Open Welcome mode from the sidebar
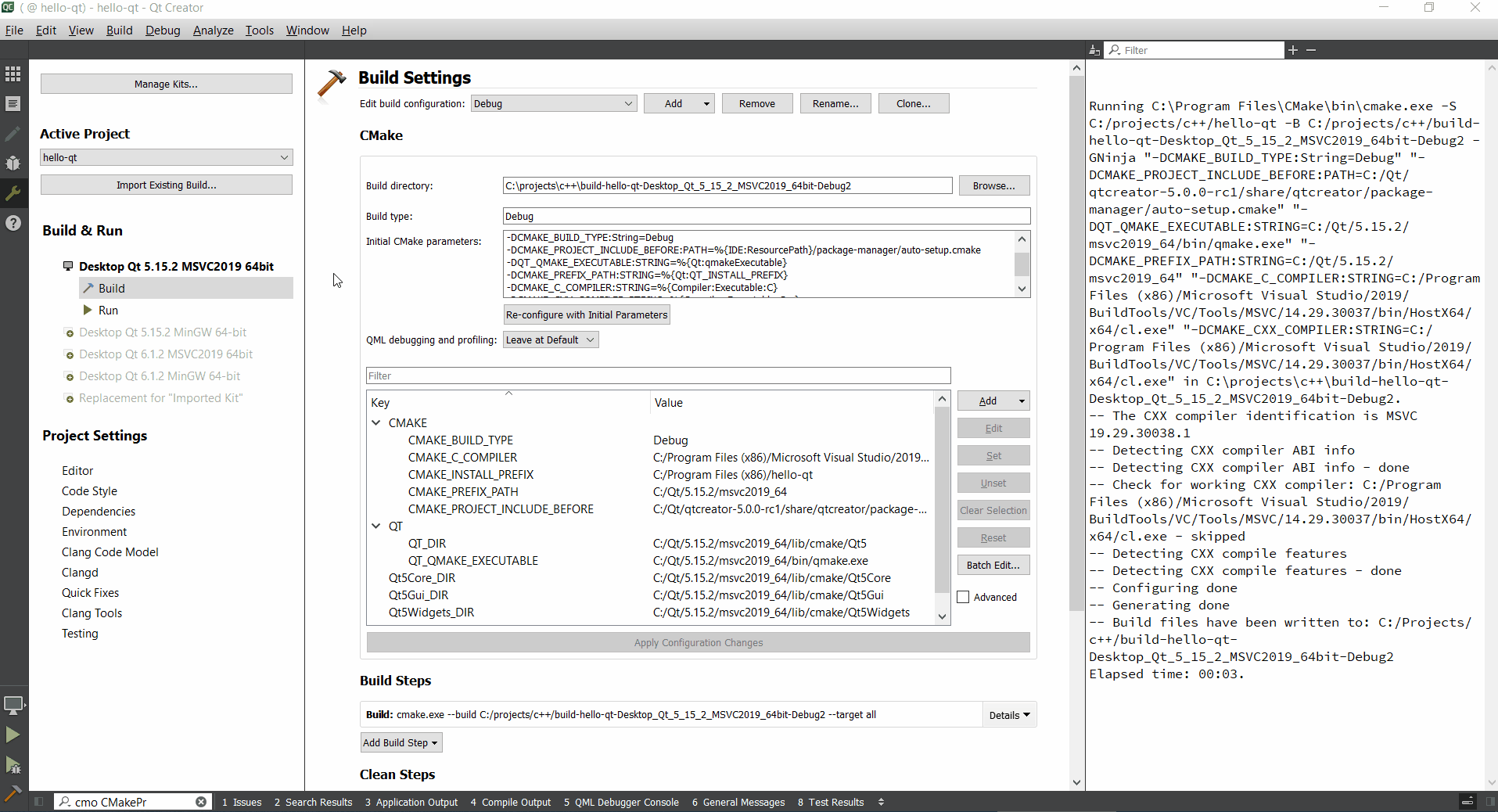 pyautogui.click(x=13, y=74)
